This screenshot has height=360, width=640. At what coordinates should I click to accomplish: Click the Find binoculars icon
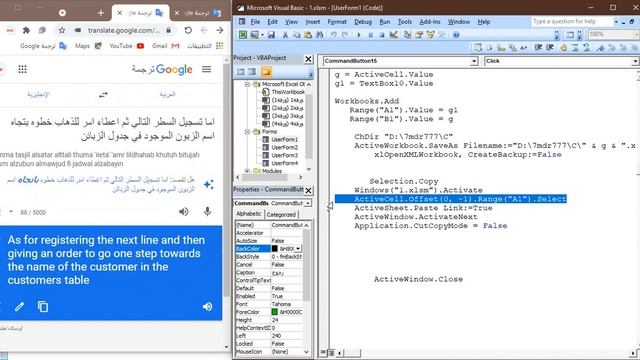[320, 35]
